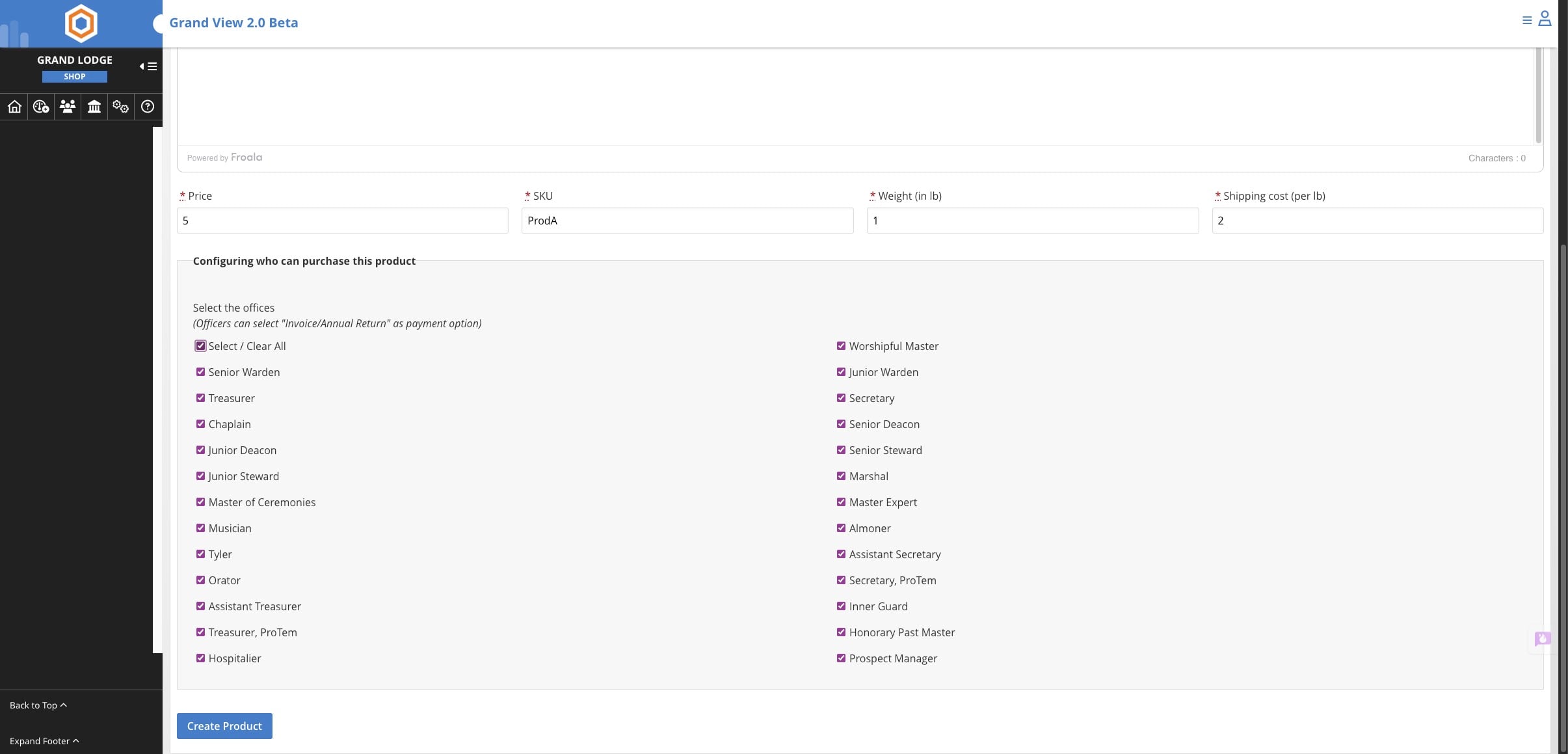
Task: Click Back to Top link
Action: coord(38,705)
